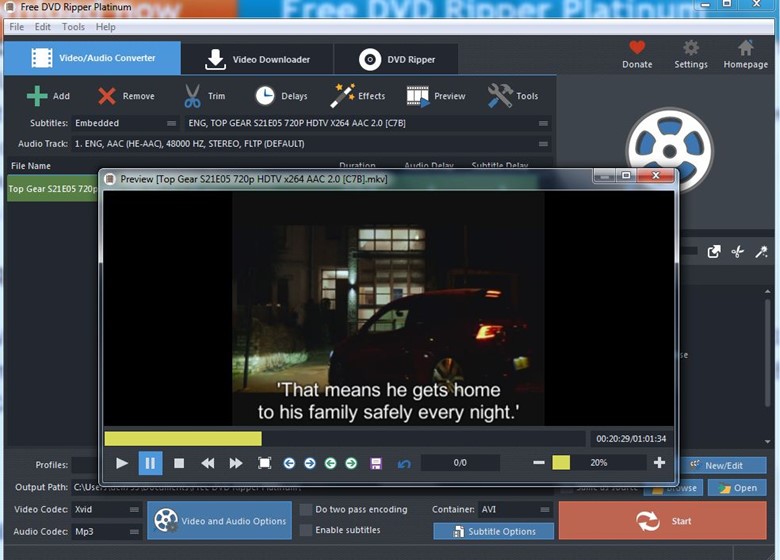Screen dimensions: 780x560
Task: Rewind the preview video
Action: [208, 463]
